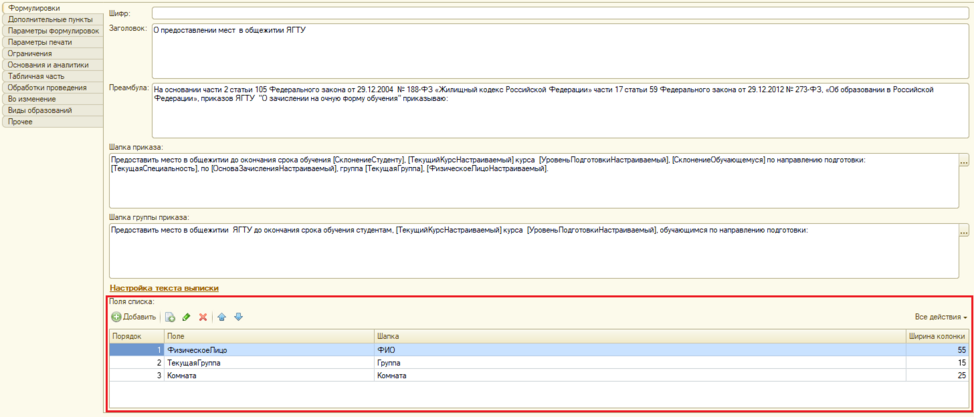Select the ФизическоеЛицо field cell

tap(269, 350)
